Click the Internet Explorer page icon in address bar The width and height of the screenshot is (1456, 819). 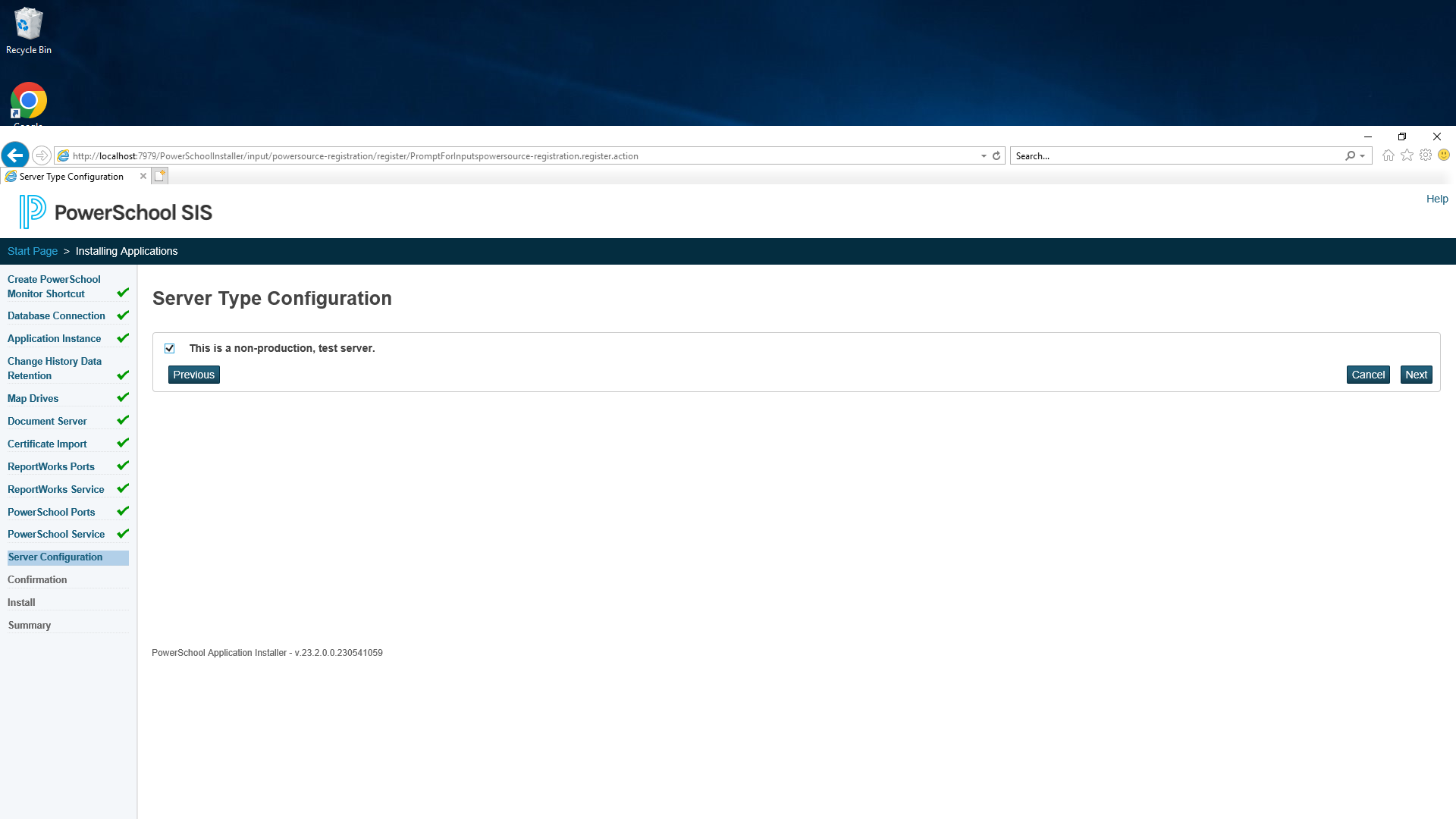point(64,155)
